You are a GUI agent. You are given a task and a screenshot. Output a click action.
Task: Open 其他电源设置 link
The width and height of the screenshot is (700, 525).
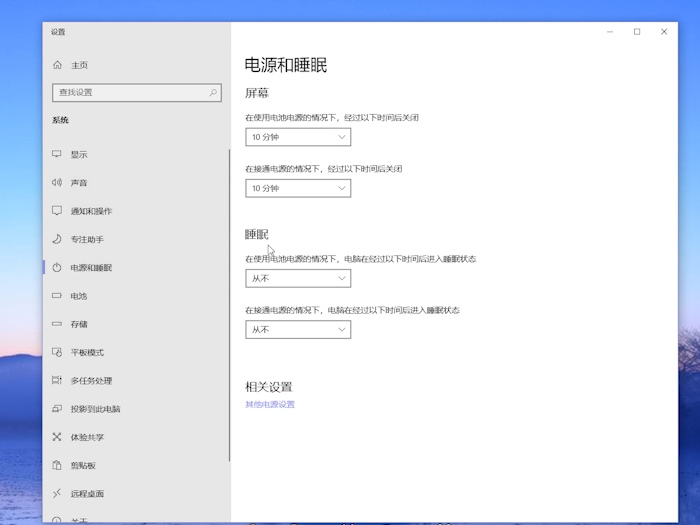pos(270,404)
